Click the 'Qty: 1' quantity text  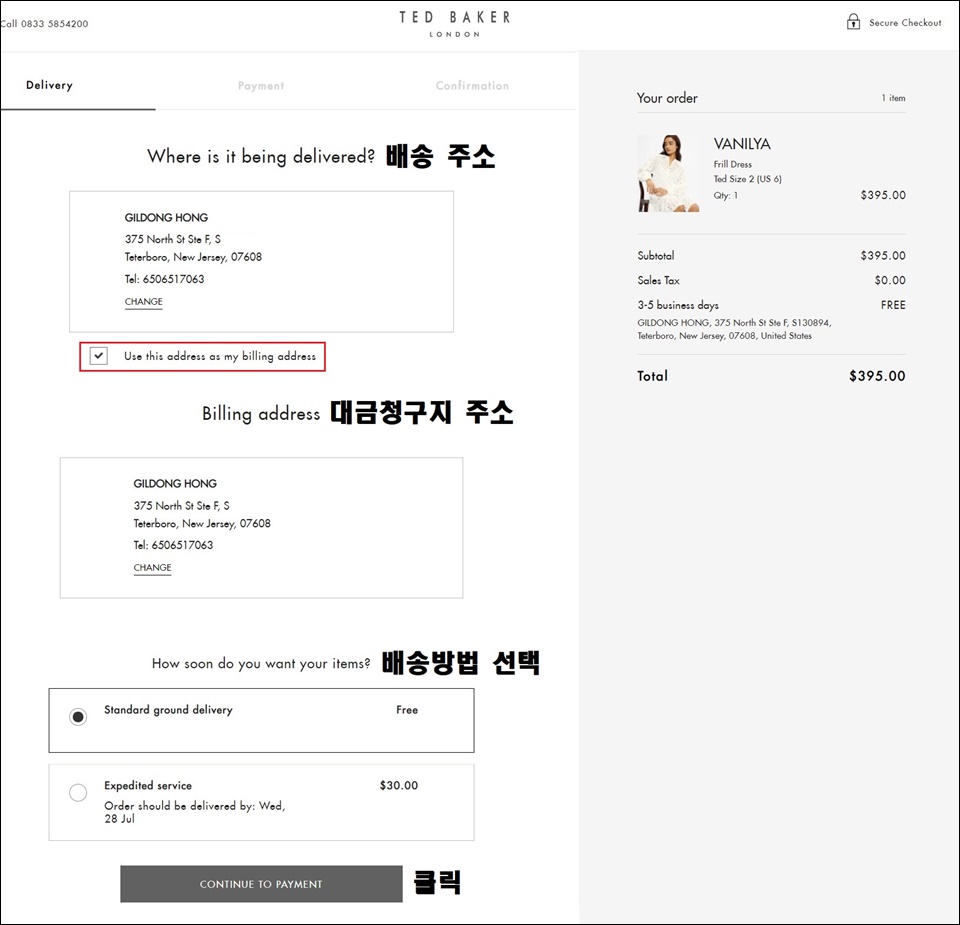(726, 195)
